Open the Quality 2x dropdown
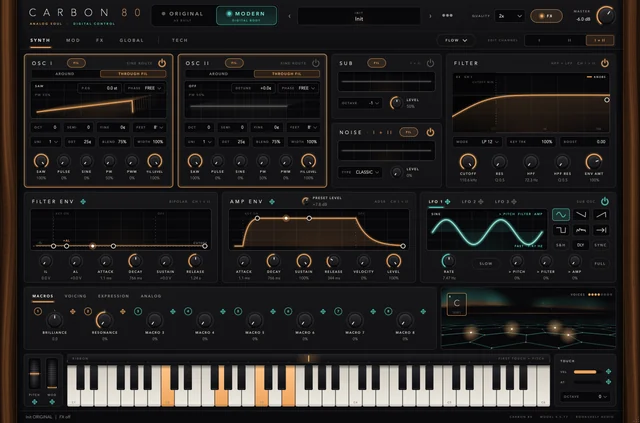The height and width of the screenshot is (423, 640). click(x=509, y=16)
